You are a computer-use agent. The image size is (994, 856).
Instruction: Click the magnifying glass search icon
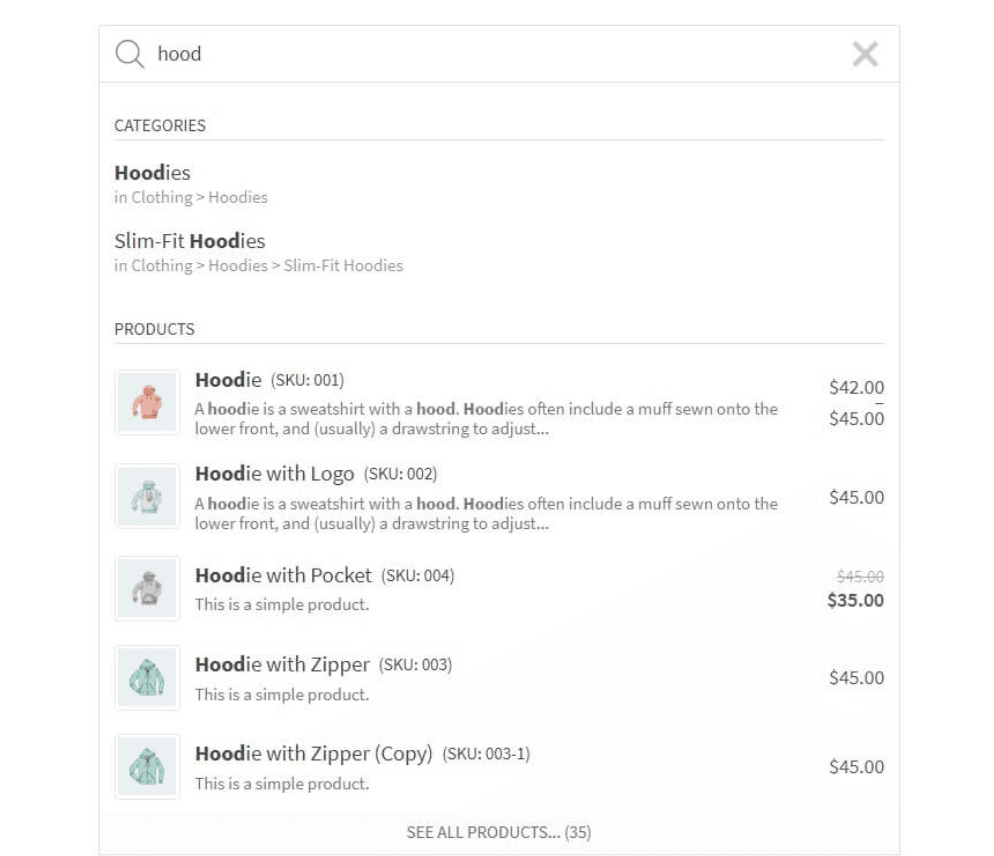tap(129, 54)
